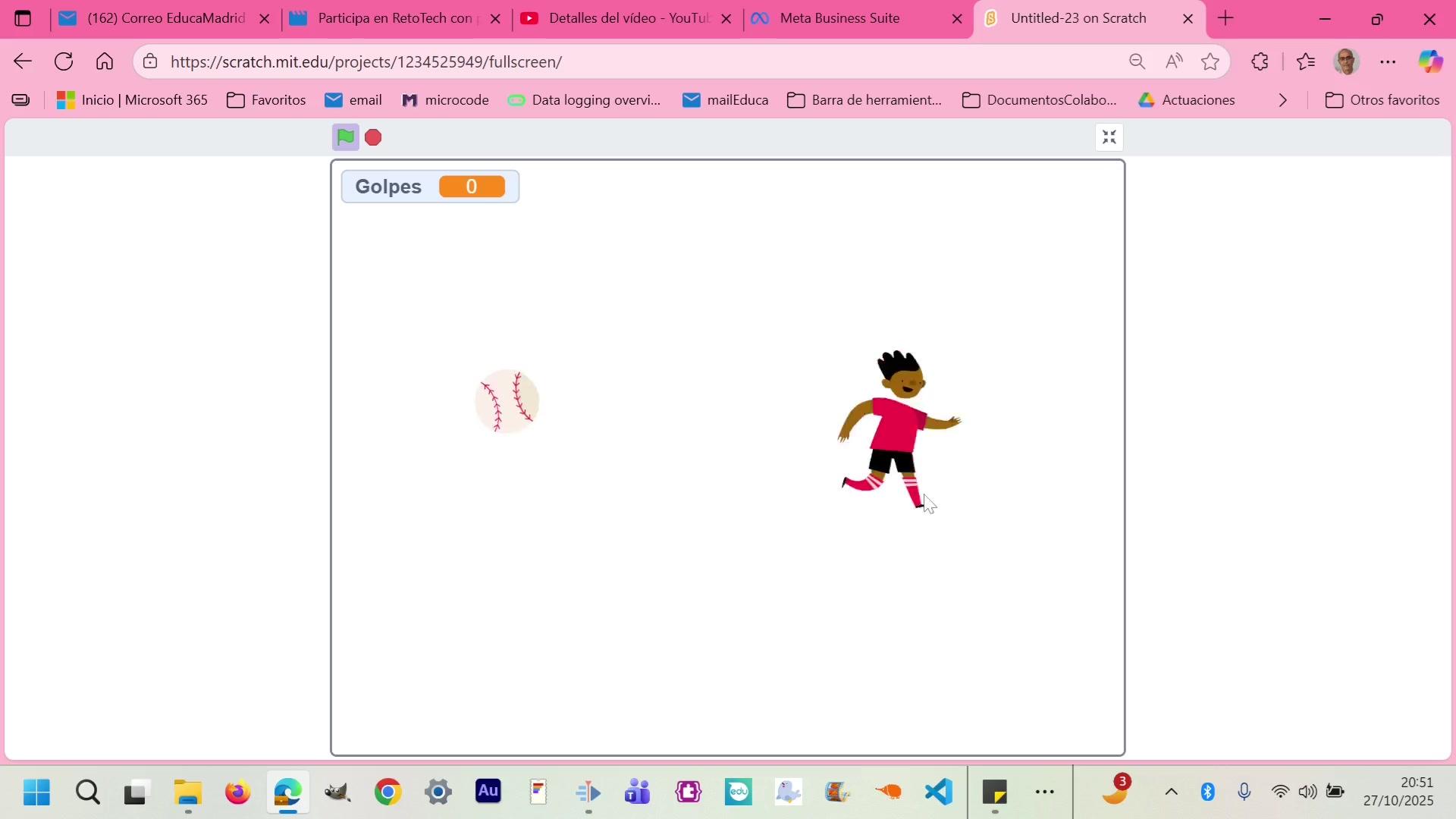Click the green flag to start project
The width and height of the screenshot is (1456, 819).
click(x=345, y=137)
